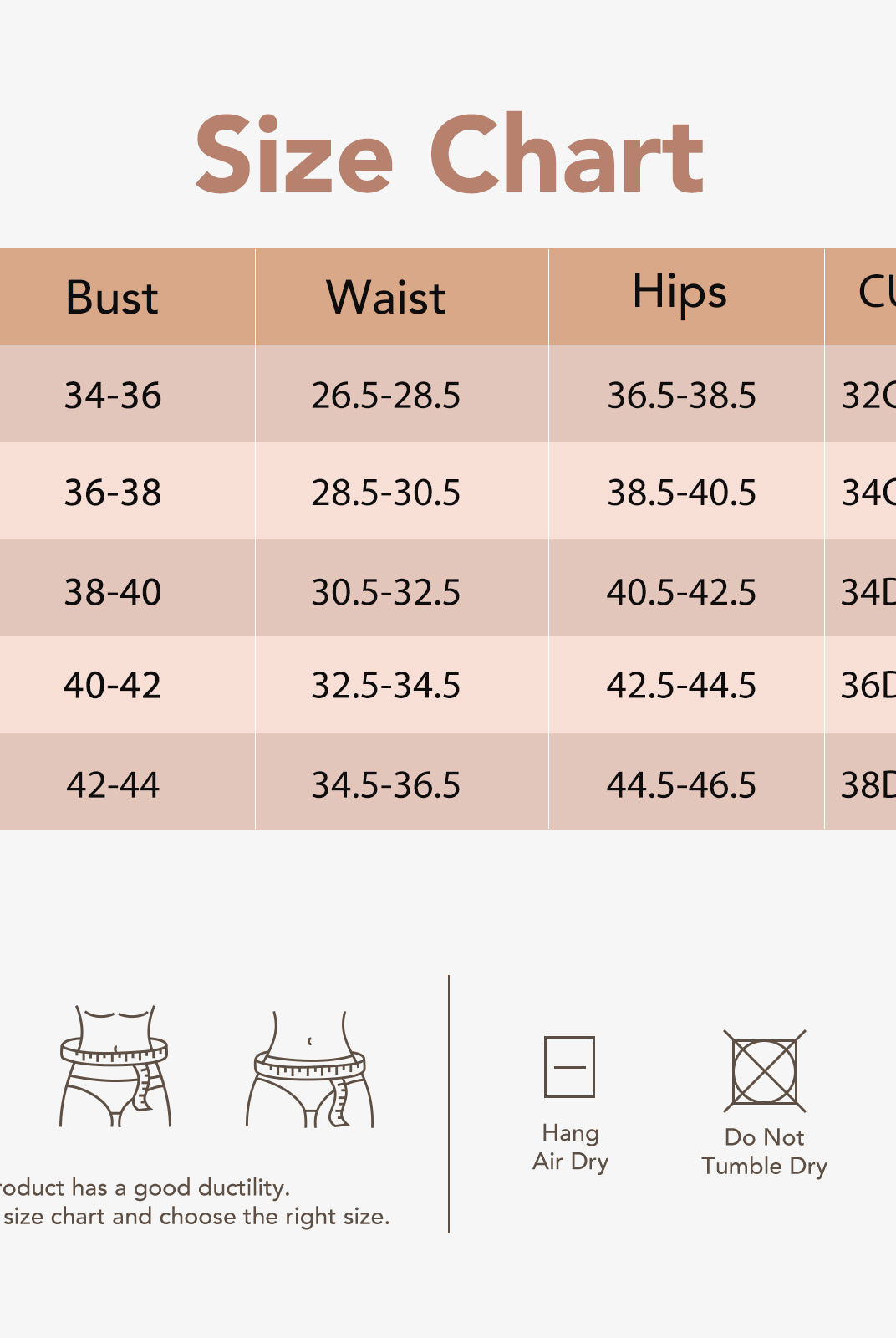896x1338 pixels.
Task: Click the 44.5-46.5 hips cell
Action: pyautogui.click(x=681, y=784)
